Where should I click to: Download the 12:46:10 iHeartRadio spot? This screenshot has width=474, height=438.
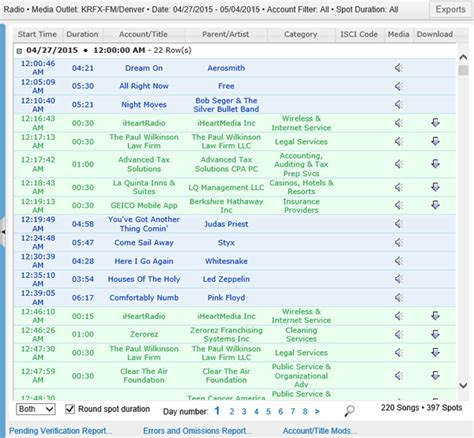435,316
